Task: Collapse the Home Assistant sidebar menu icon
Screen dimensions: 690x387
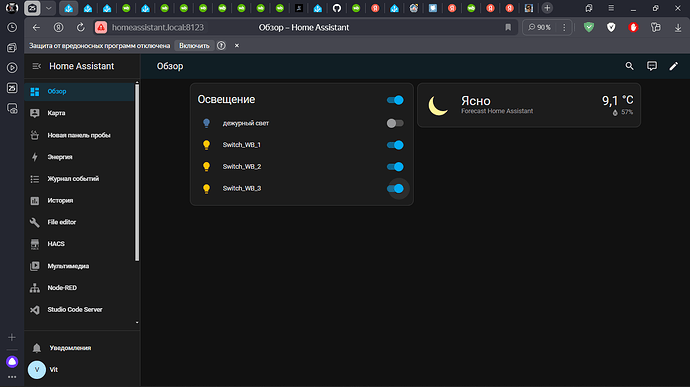Action: tap(37, 66)
